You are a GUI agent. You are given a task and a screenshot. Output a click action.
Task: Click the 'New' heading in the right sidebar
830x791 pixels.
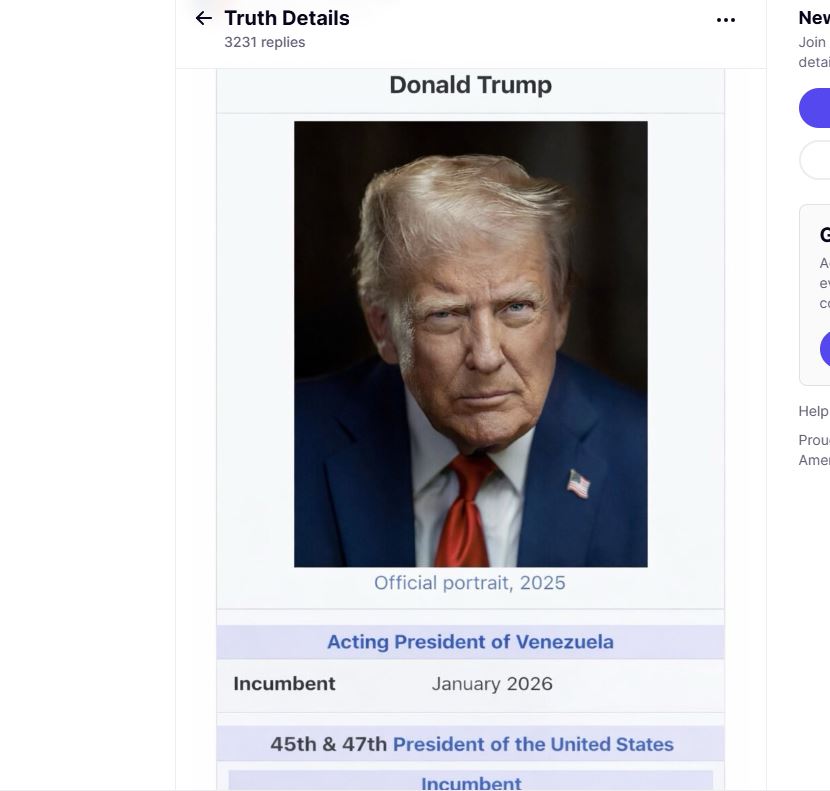[x=814, y=17]
